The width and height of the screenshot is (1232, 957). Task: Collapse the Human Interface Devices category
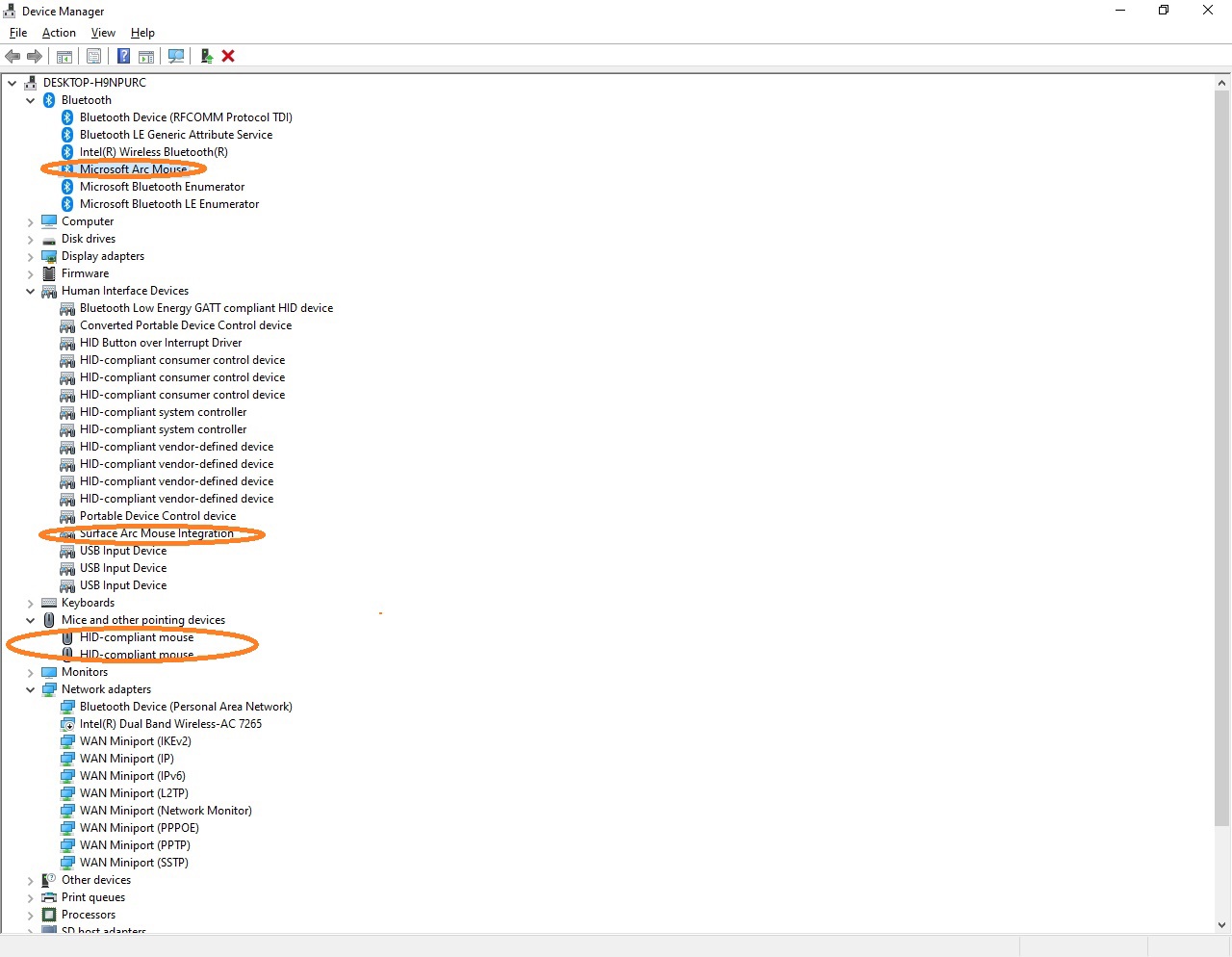pos(31,291)
